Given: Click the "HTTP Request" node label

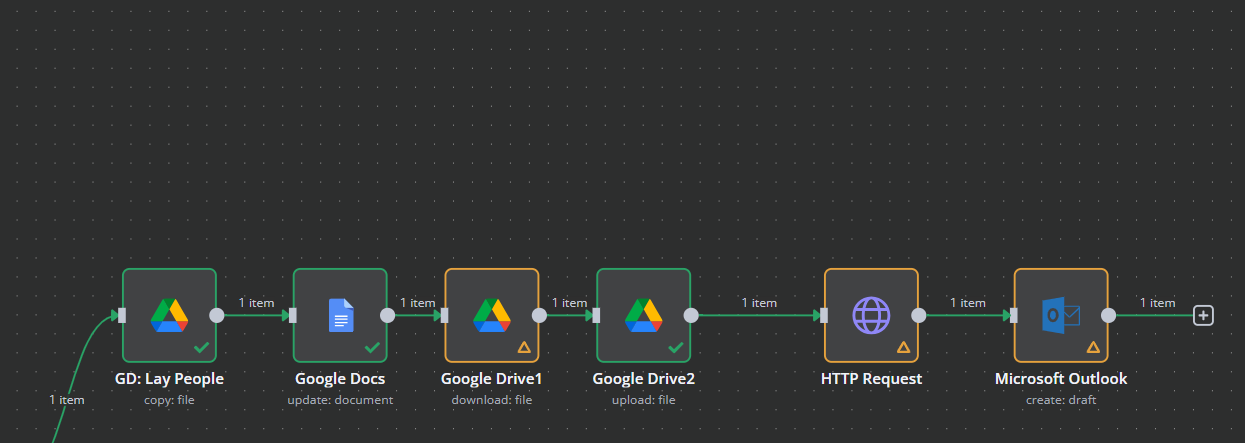Looking at the screenshot, I should click(x=871, y=379).
